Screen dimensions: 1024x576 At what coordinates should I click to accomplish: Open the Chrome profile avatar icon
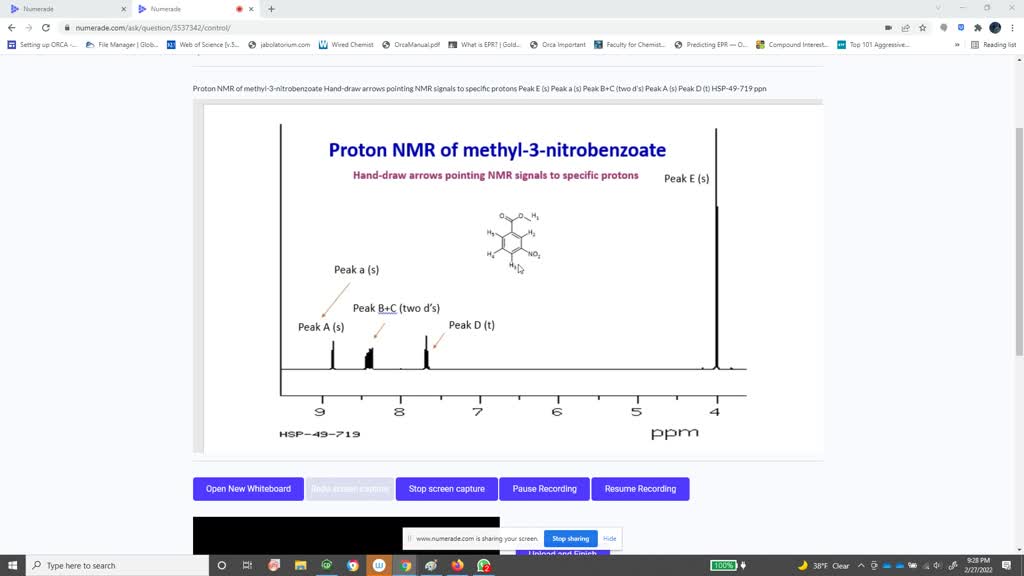995,28
